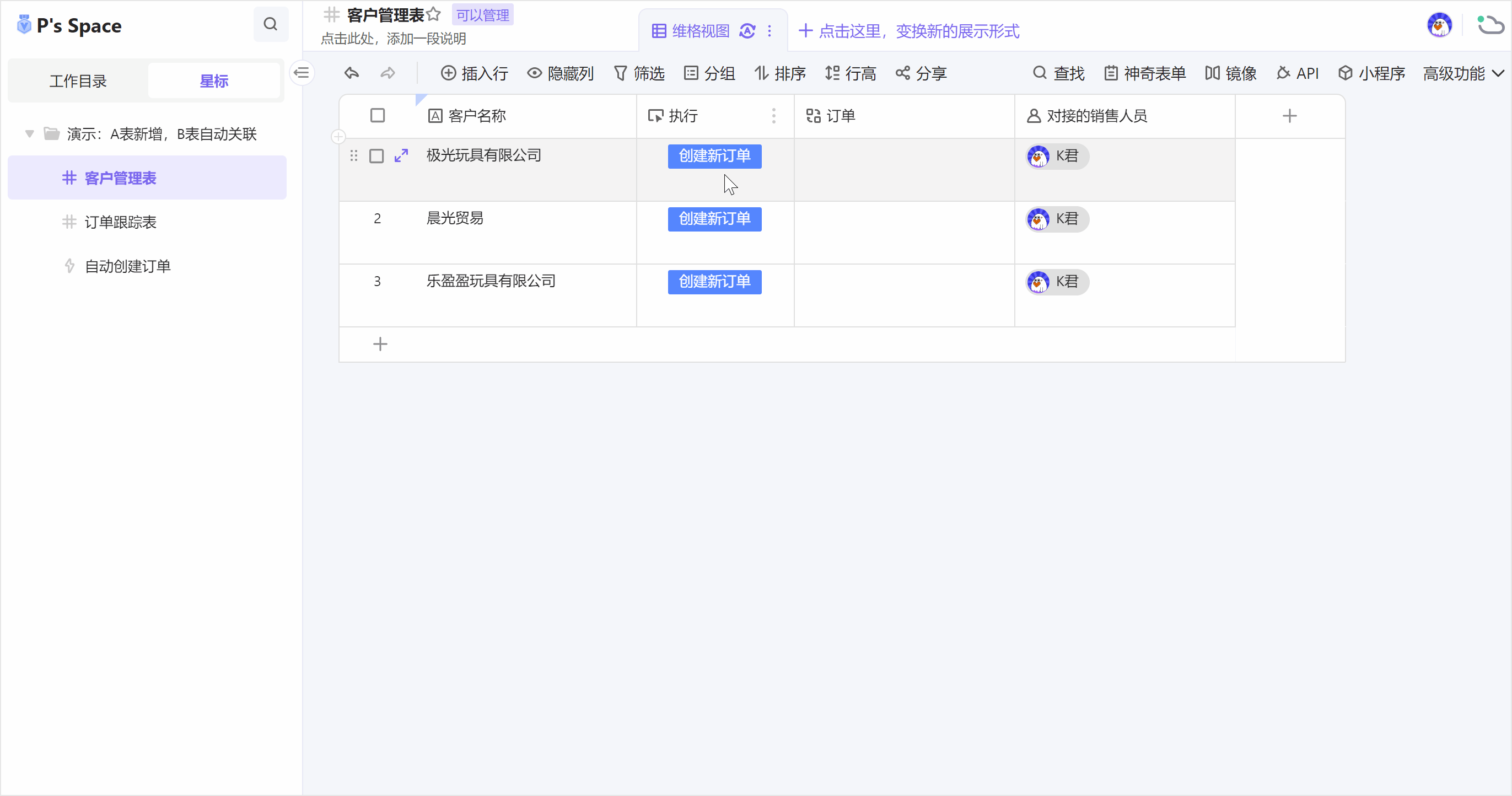Switch to the 工作目录 tab

(78, 81)
